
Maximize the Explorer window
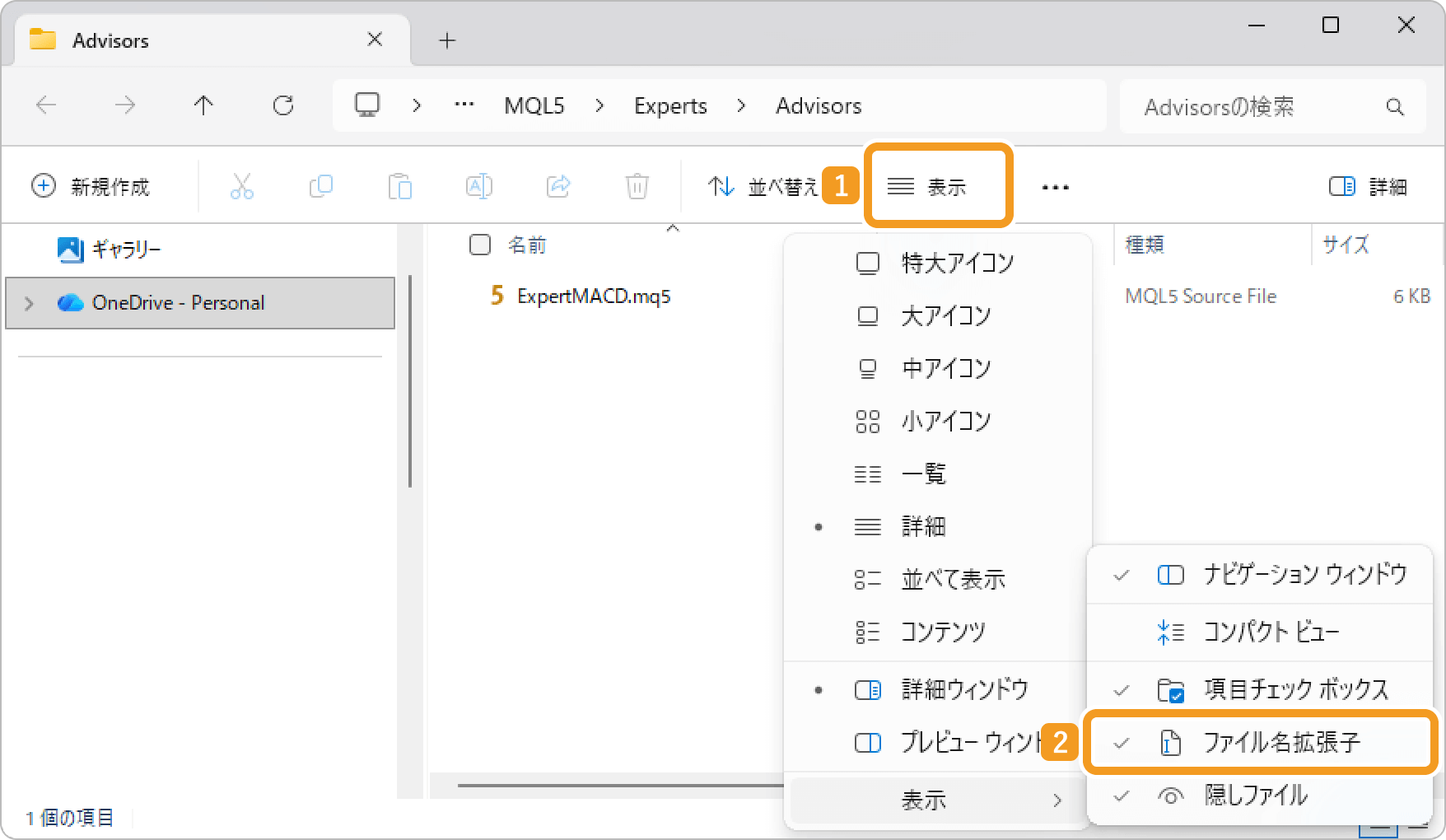1331,26
